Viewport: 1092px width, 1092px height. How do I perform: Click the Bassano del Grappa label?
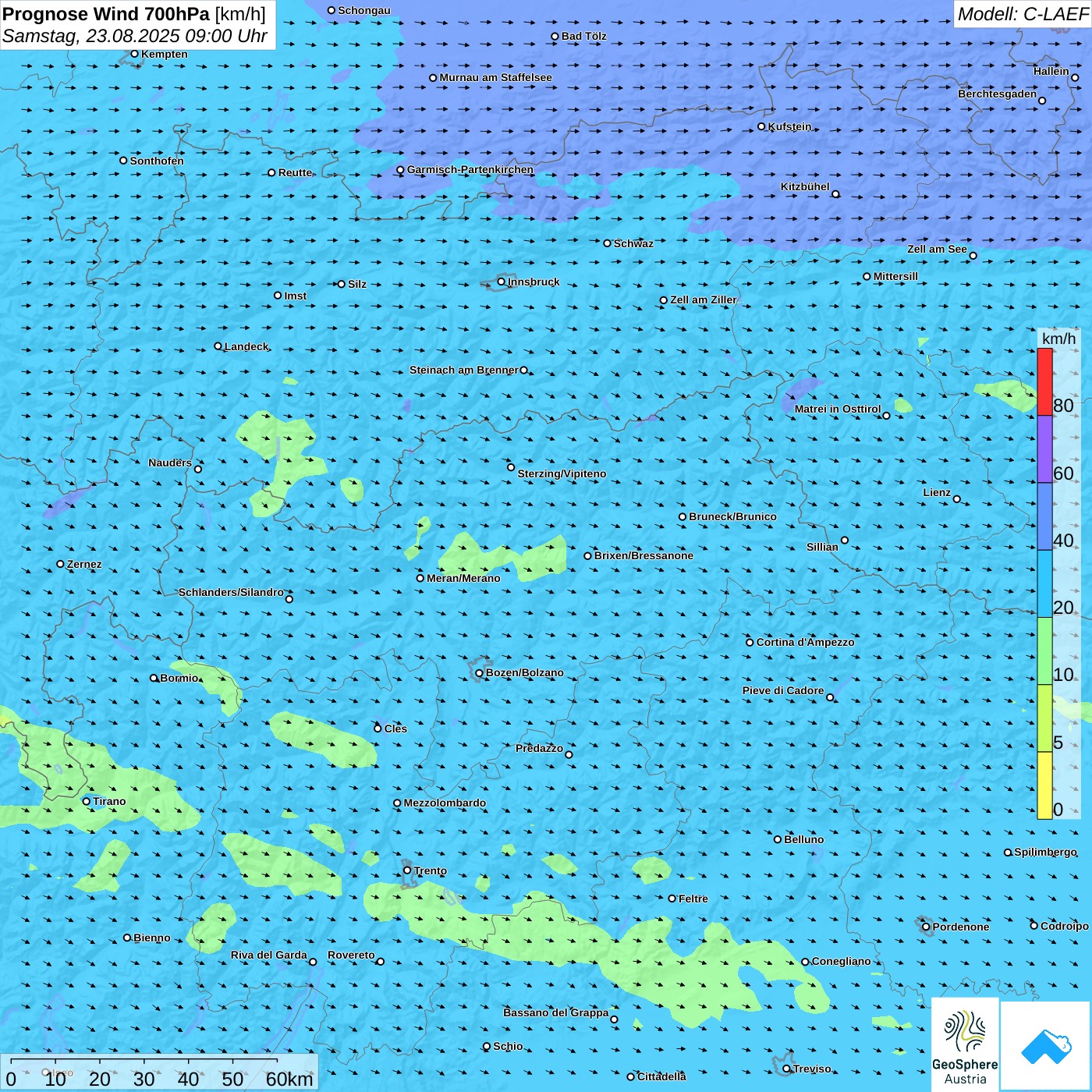(556, 1012)
